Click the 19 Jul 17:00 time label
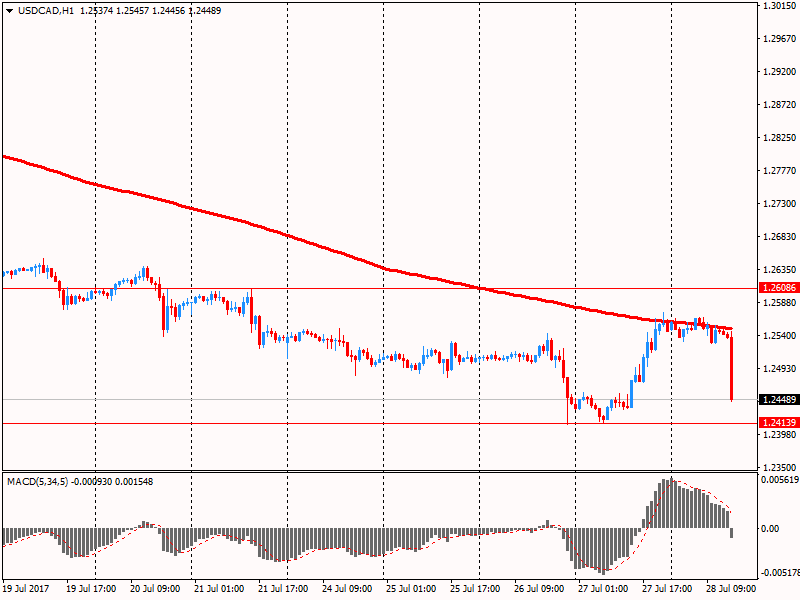800x600 pixels. [x=91, y=588]
